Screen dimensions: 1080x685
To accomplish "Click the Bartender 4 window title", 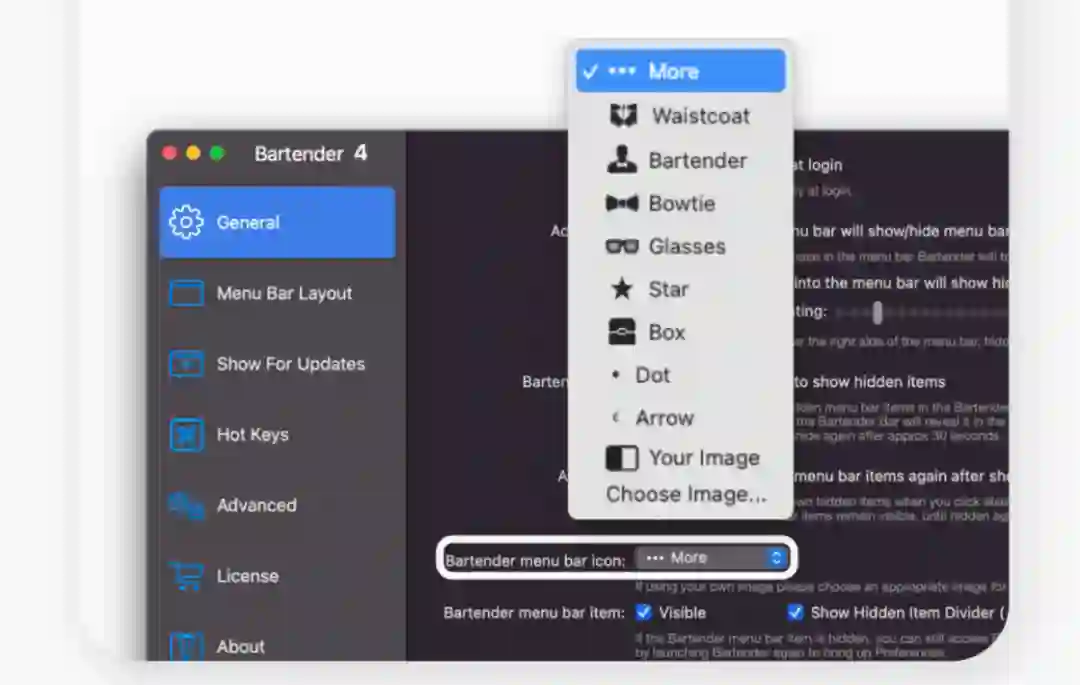I will 311,153.
